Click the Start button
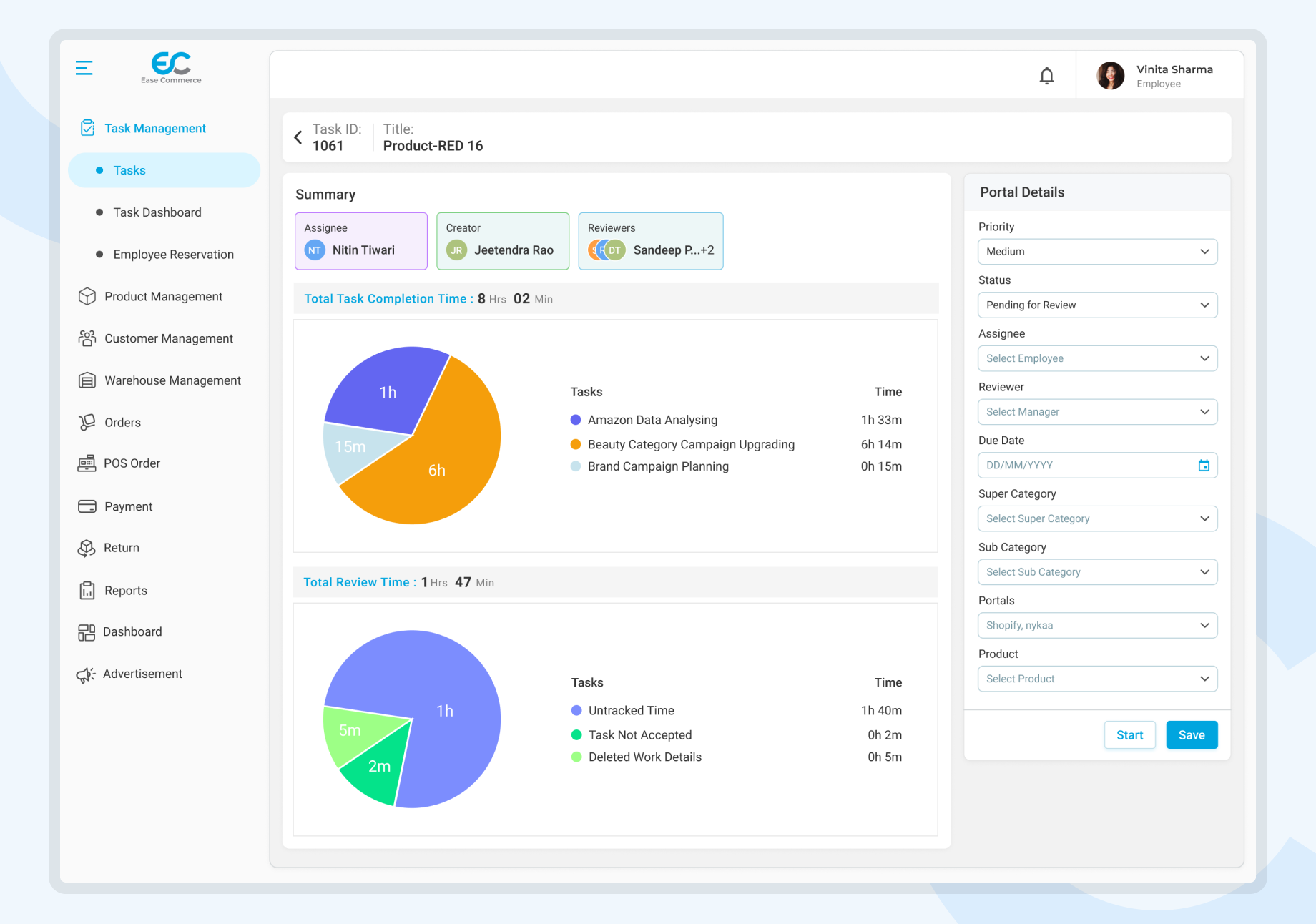The image size is (1316, 924). pyautogui.click(x=1129, y=735)
